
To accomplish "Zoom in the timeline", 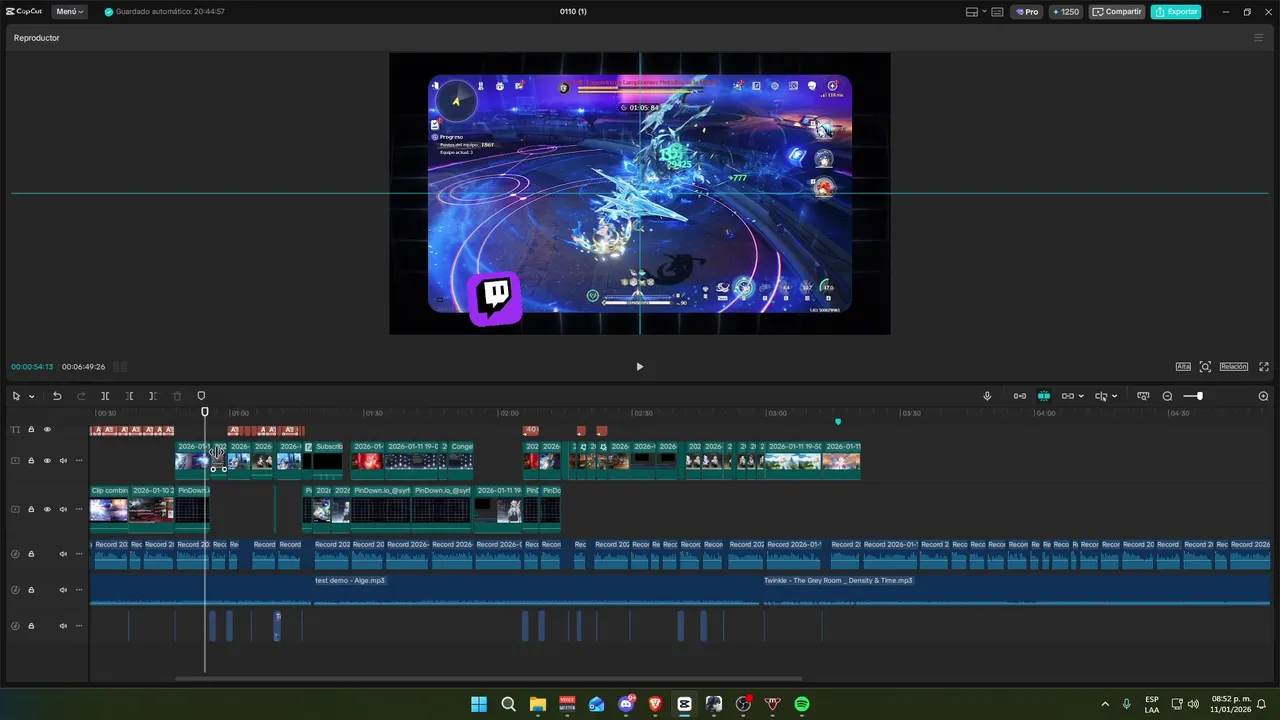I will (x=1263, y=396).
